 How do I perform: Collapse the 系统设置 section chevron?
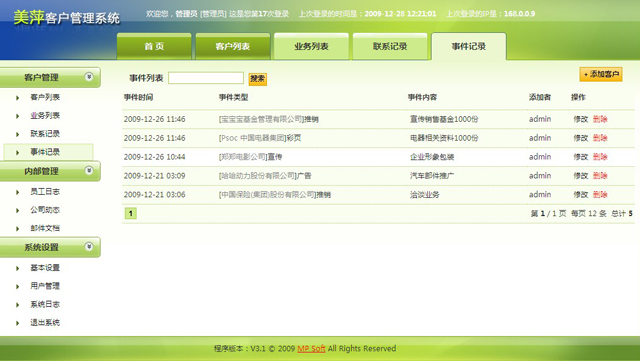tap(89, 247)
